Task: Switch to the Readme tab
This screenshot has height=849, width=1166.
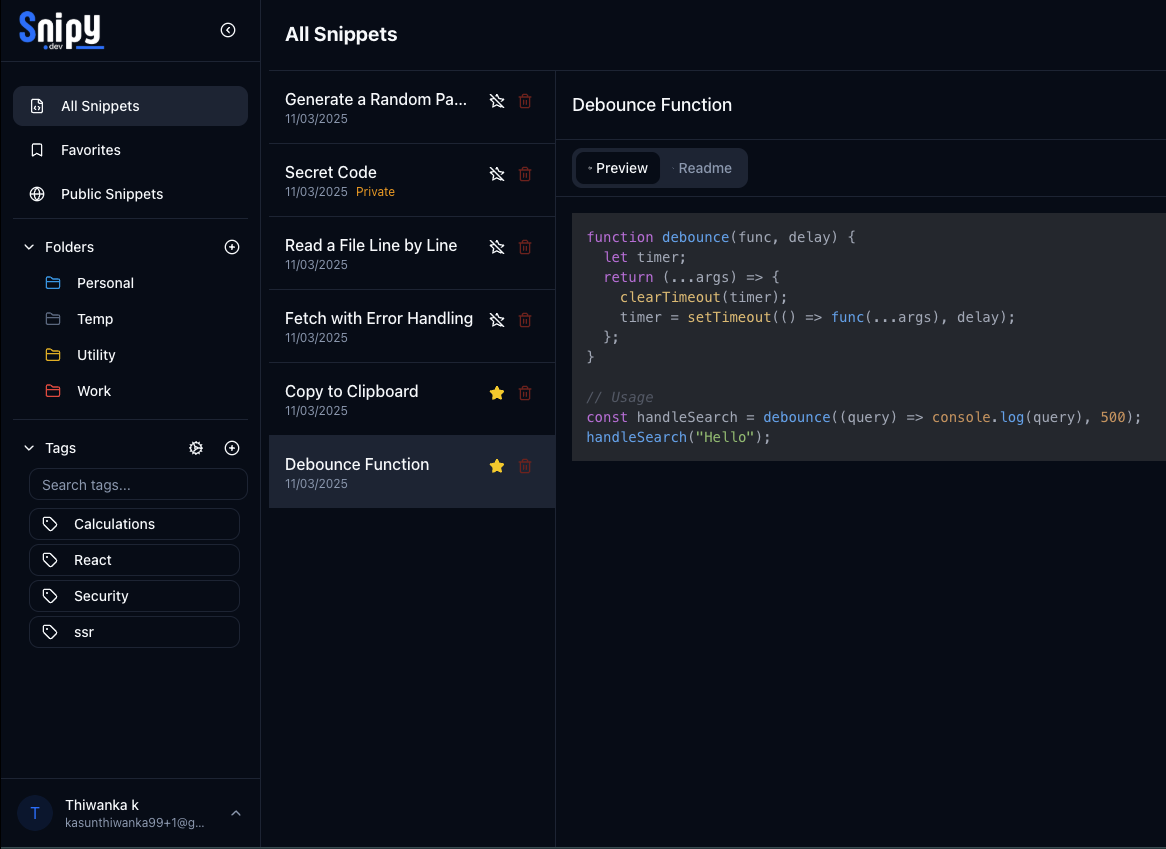Action: click(704, 168)
